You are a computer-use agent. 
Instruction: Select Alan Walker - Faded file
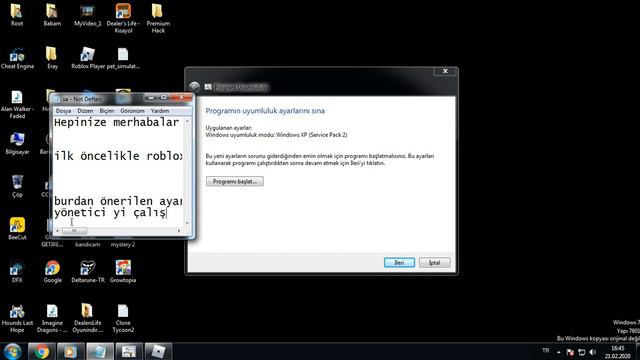coord(17,104)
